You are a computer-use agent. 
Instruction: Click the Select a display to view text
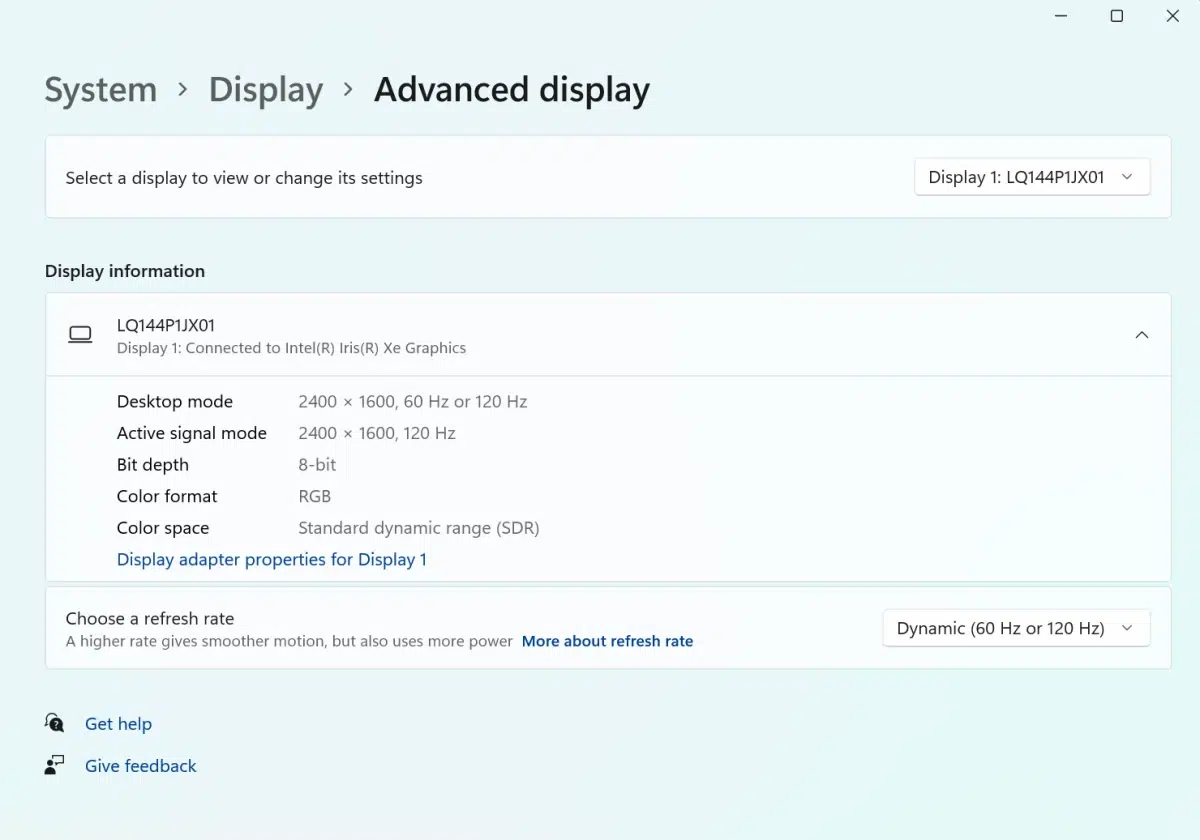coord(244,178)
